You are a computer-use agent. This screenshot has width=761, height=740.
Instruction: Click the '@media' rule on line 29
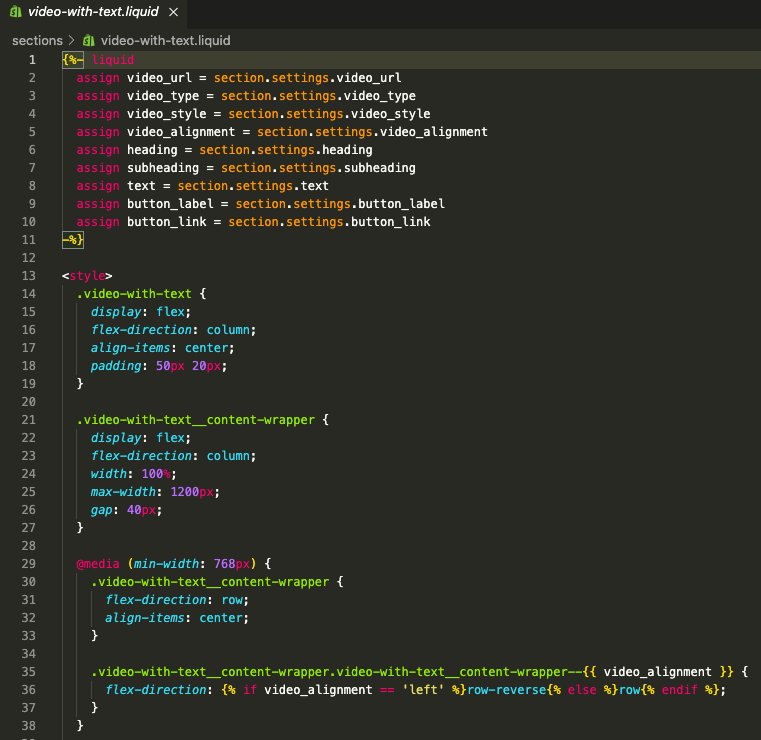point(98,564)
